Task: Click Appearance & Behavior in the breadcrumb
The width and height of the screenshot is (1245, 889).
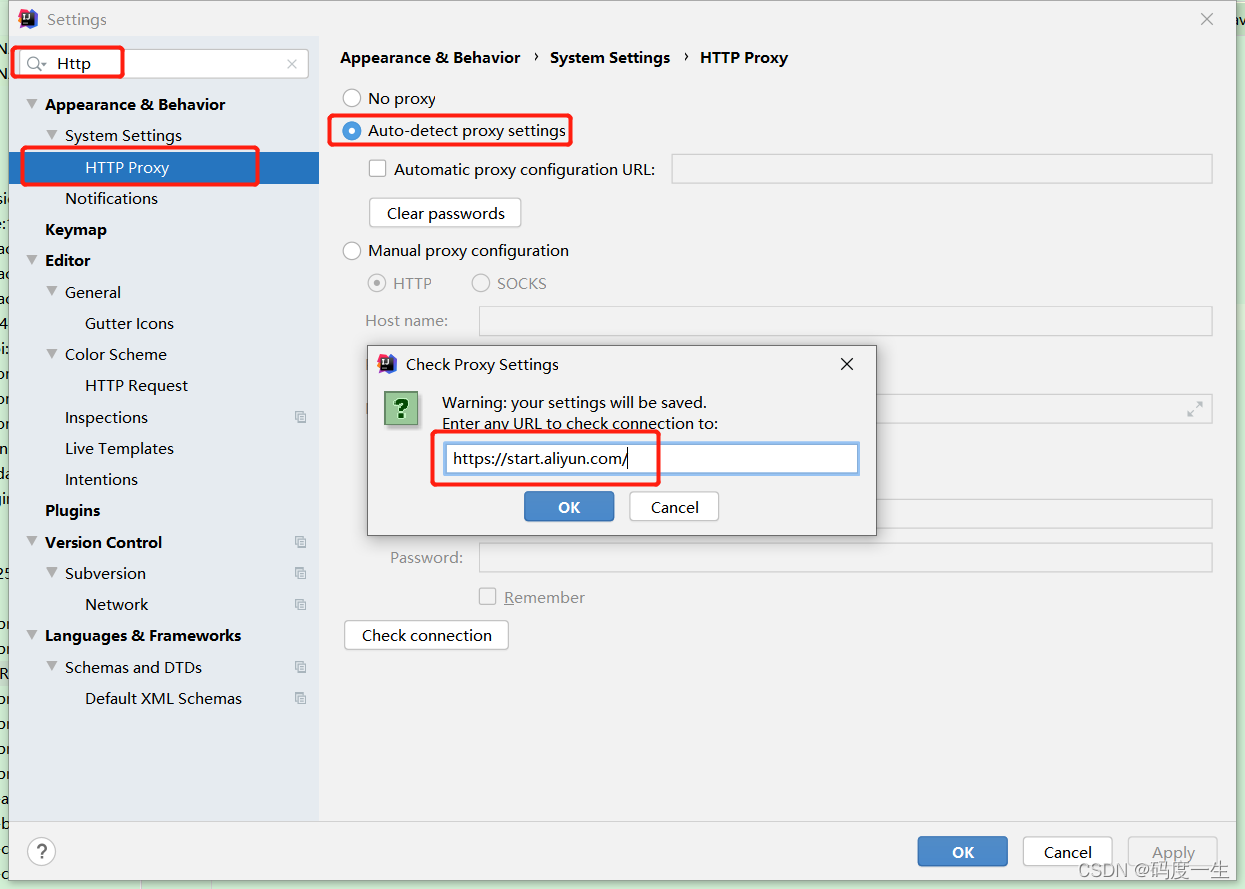Action: tap(430, 57)
